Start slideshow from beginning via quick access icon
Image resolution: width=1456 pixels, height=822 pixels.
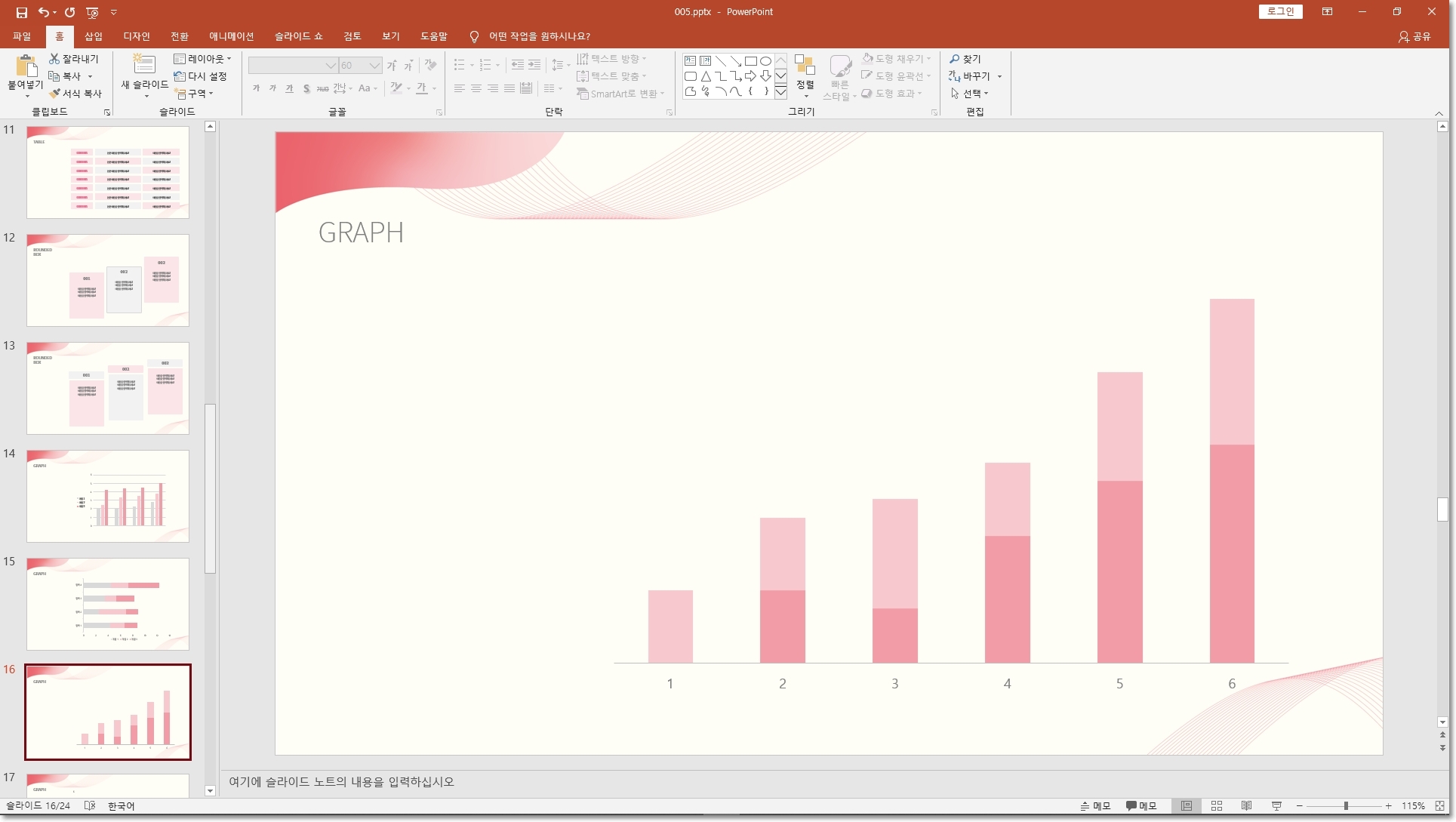coord(92,12)
